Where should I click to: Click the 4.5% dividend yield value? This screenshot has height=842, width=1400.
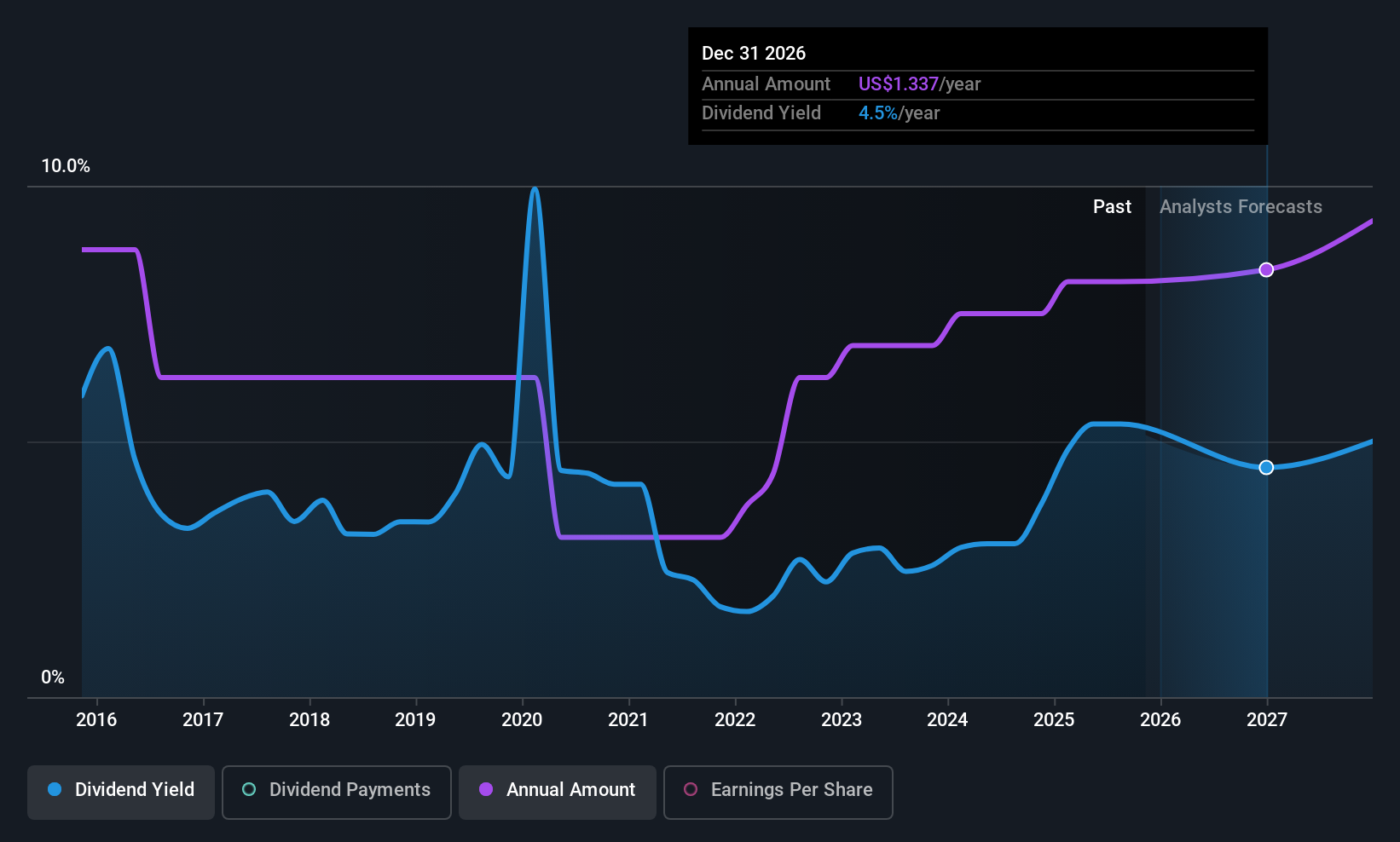(877, 113)
